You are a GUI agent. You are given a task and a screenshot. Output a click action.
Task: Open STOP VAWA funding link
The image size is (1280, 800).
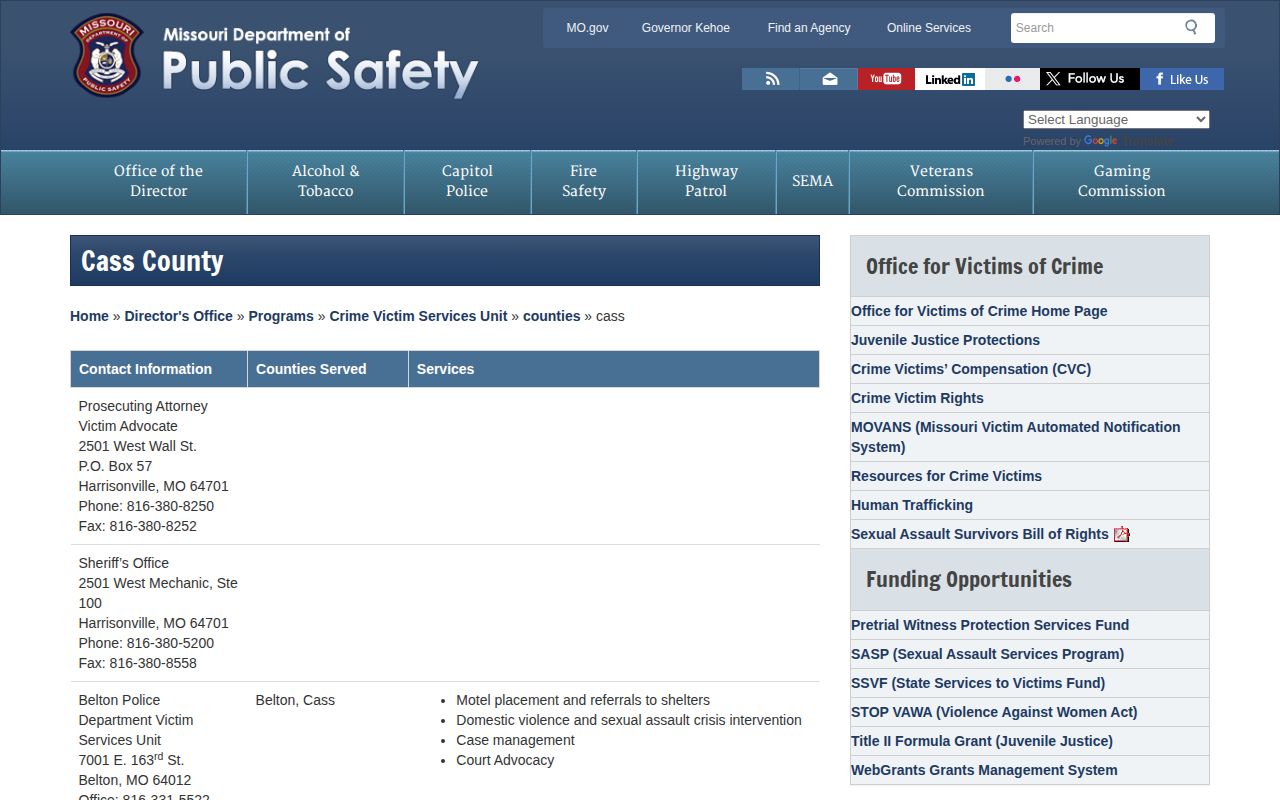pos(994,712)
